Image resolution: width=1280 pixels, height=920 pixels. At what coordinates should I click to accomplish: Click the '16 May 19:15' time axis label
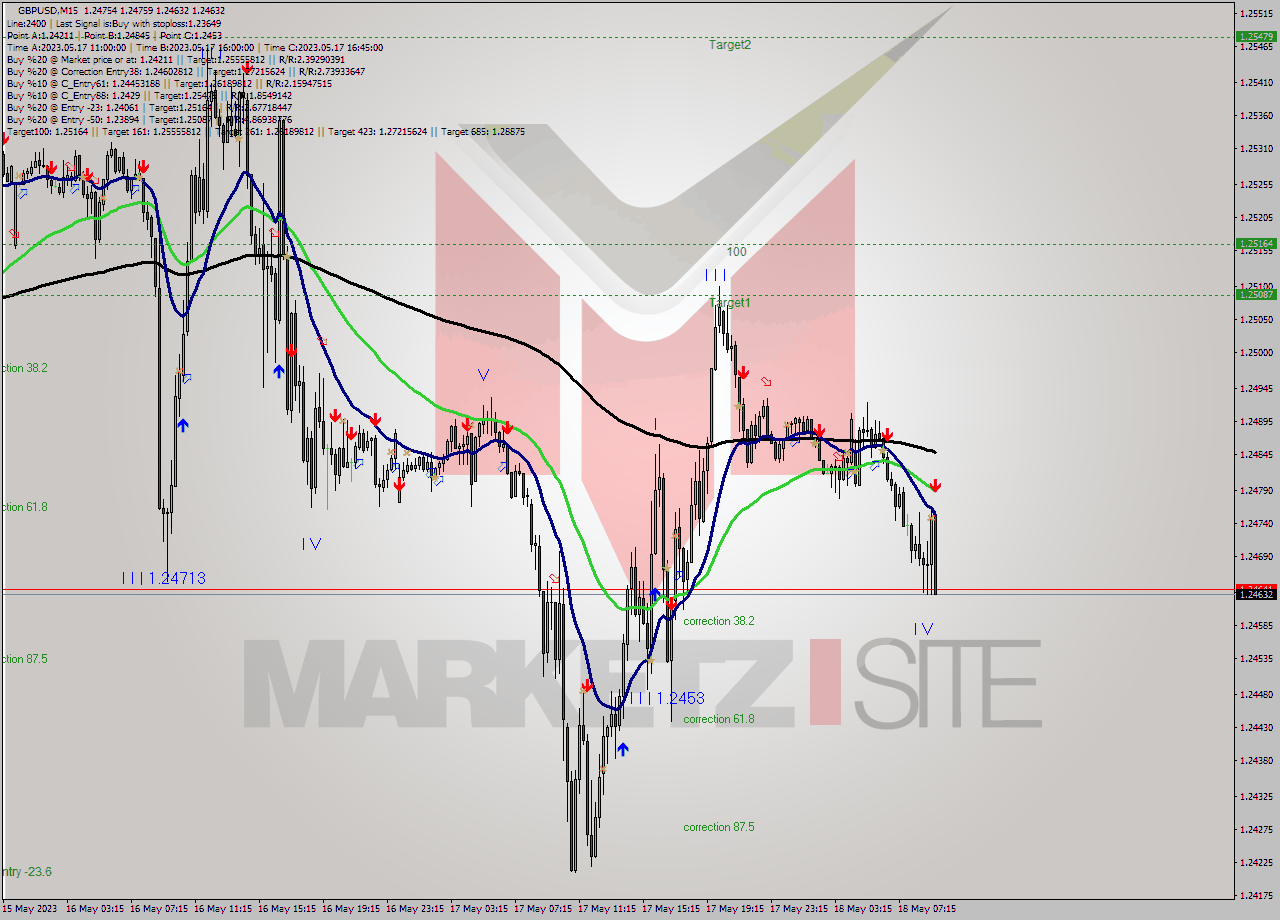pos(351,909)
